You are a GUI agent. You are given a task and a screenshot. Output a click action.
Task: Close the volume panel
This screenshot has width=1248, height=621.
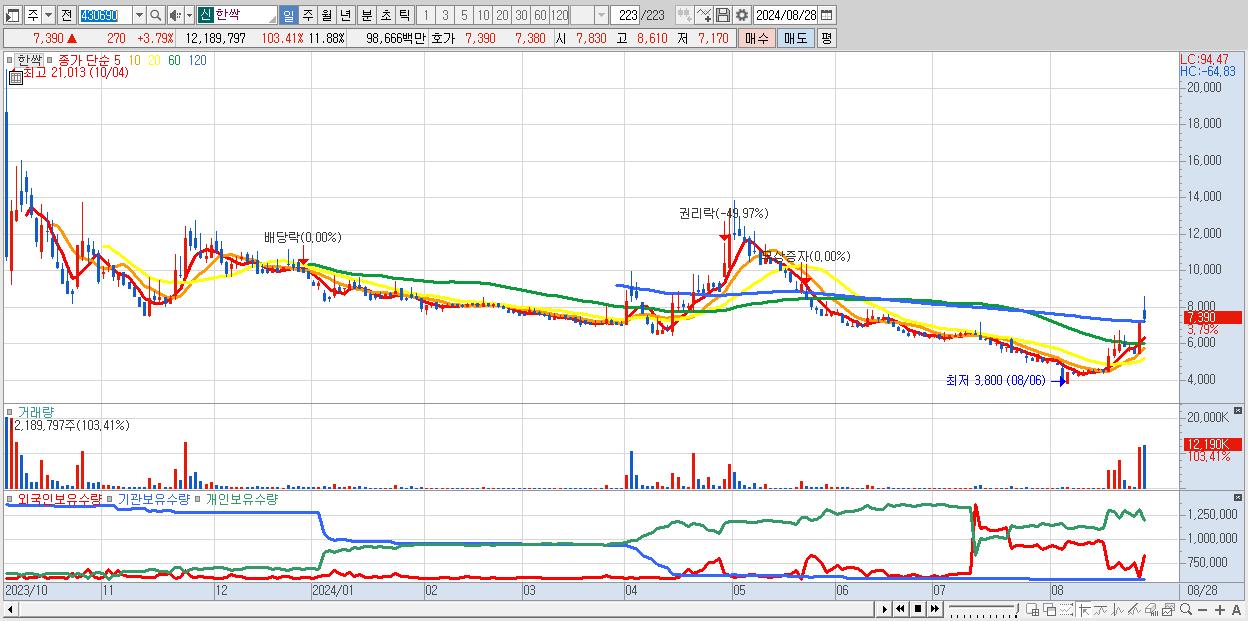coord(1240,411)
